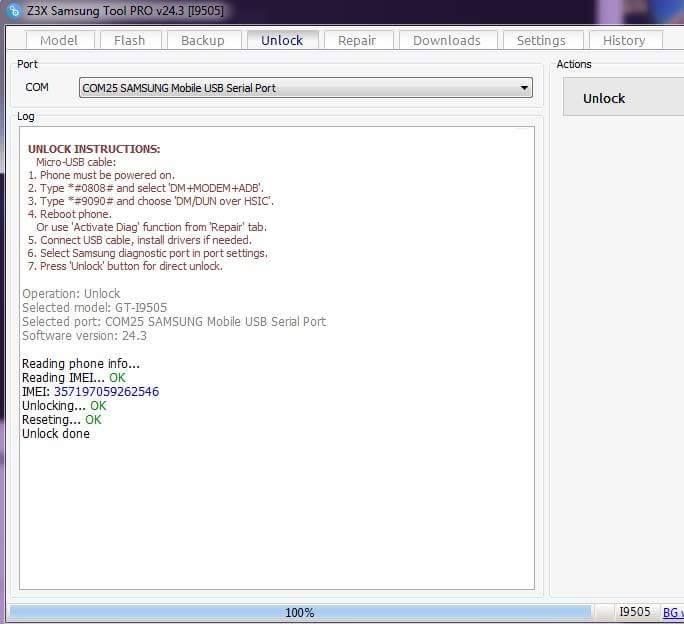The image size is (684, 626).
Task: Click 'Selected port: COM25' log line
Action: [x=174, y=322]
